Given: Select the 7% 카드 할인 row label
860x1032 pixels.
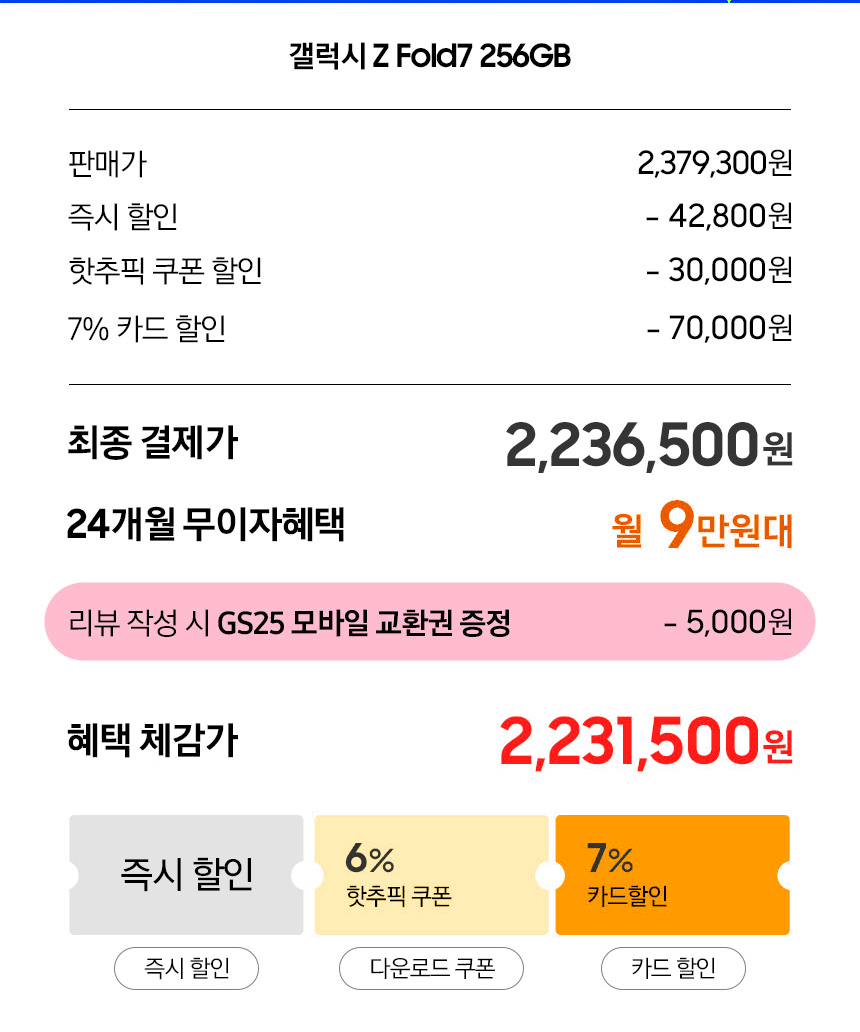Looking at the screenshot, I should 147,327.
